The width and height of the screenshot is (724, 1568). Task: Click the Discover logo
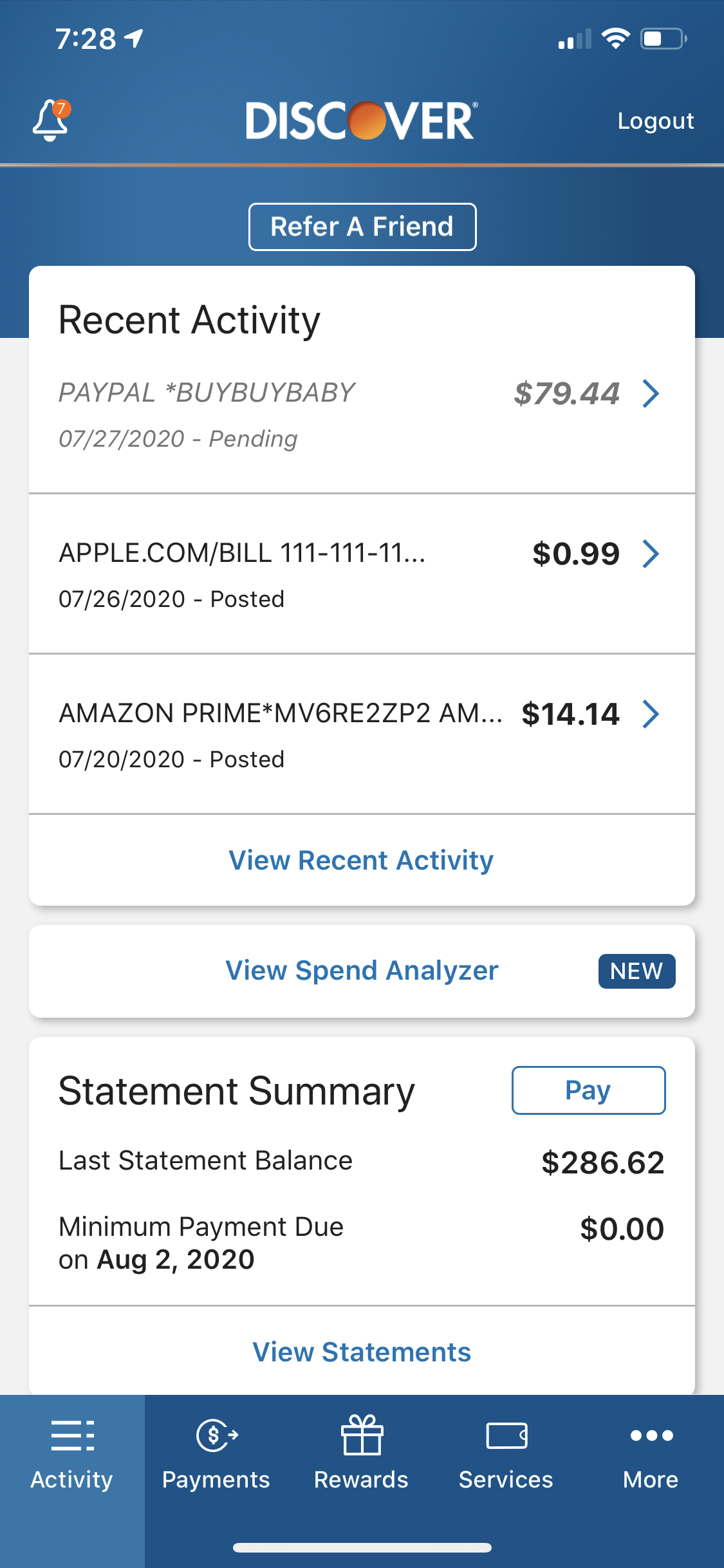pos(362,120)
